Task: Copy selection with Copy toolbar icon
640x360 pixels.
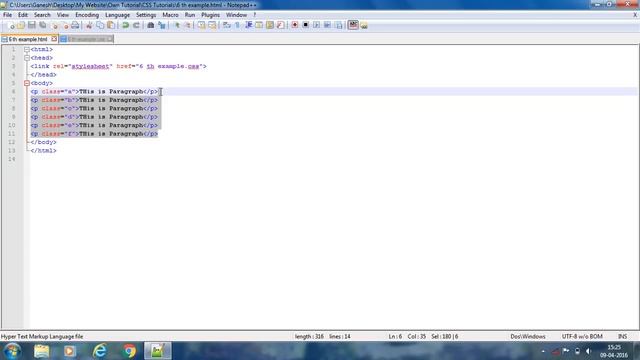Action: pos(100,25)
